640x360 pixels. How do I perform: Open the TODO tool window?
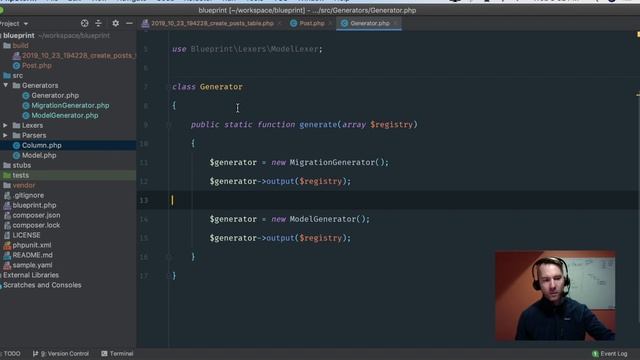pyautogui.click(x=11, y=354)
